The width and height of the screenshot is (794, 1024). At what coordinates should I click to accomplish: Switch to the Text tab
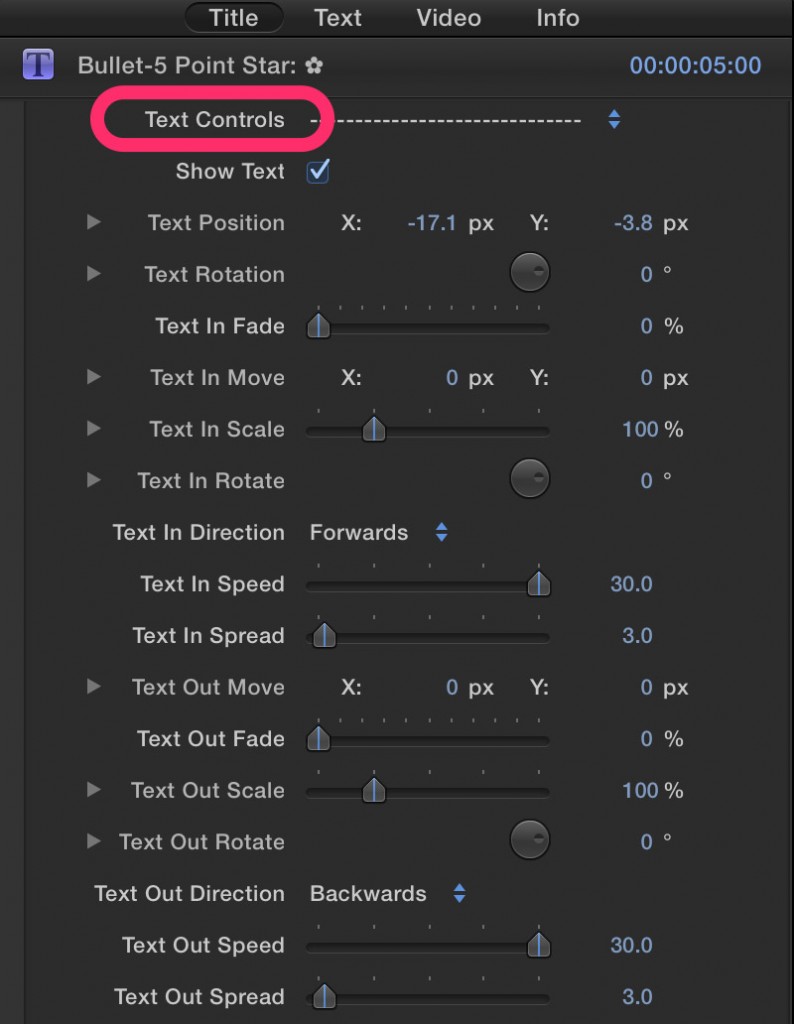click(x=338, y=18)
